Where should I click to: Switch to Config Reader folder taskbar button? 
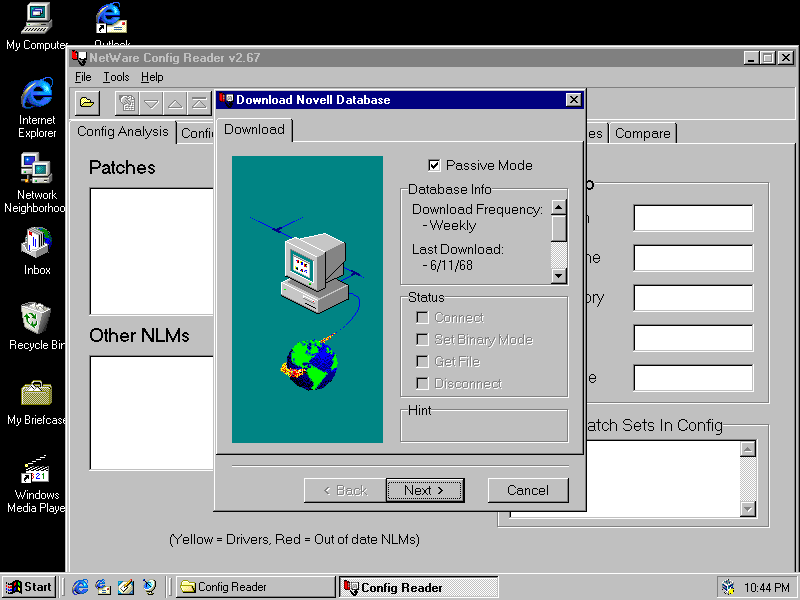click(x=255, y=587)
